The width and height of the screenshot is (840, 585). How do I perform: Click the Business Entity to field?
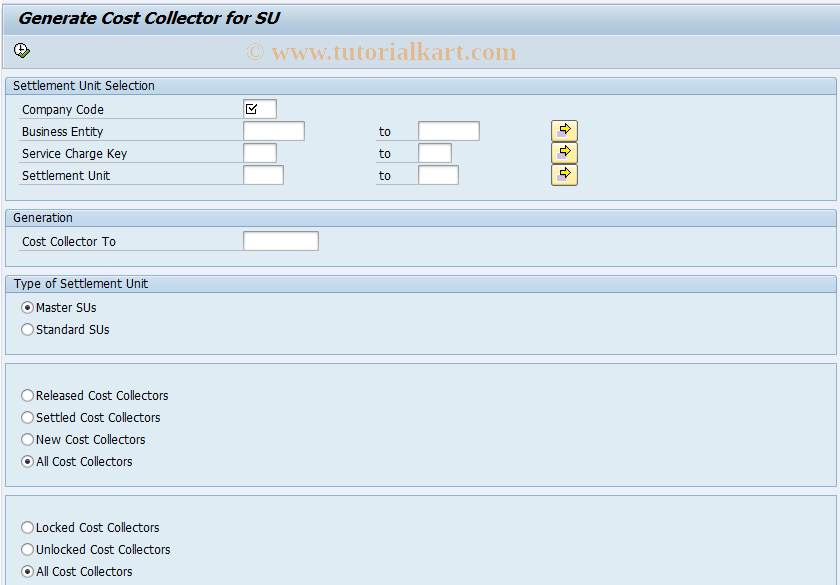click(448, 130)
